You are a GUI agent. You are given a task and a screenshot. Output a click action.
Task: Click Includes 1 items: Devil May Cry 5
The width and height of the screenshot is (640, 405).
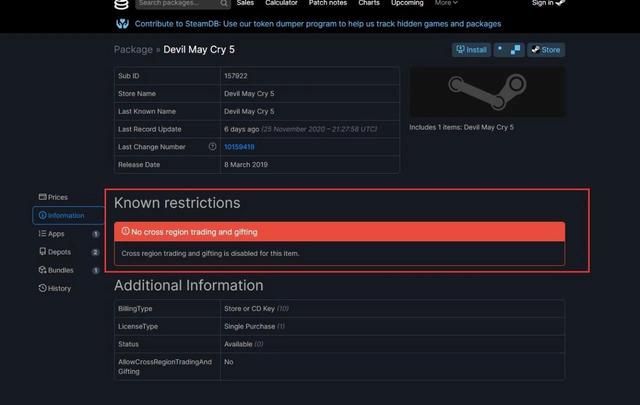coord(461,127)
